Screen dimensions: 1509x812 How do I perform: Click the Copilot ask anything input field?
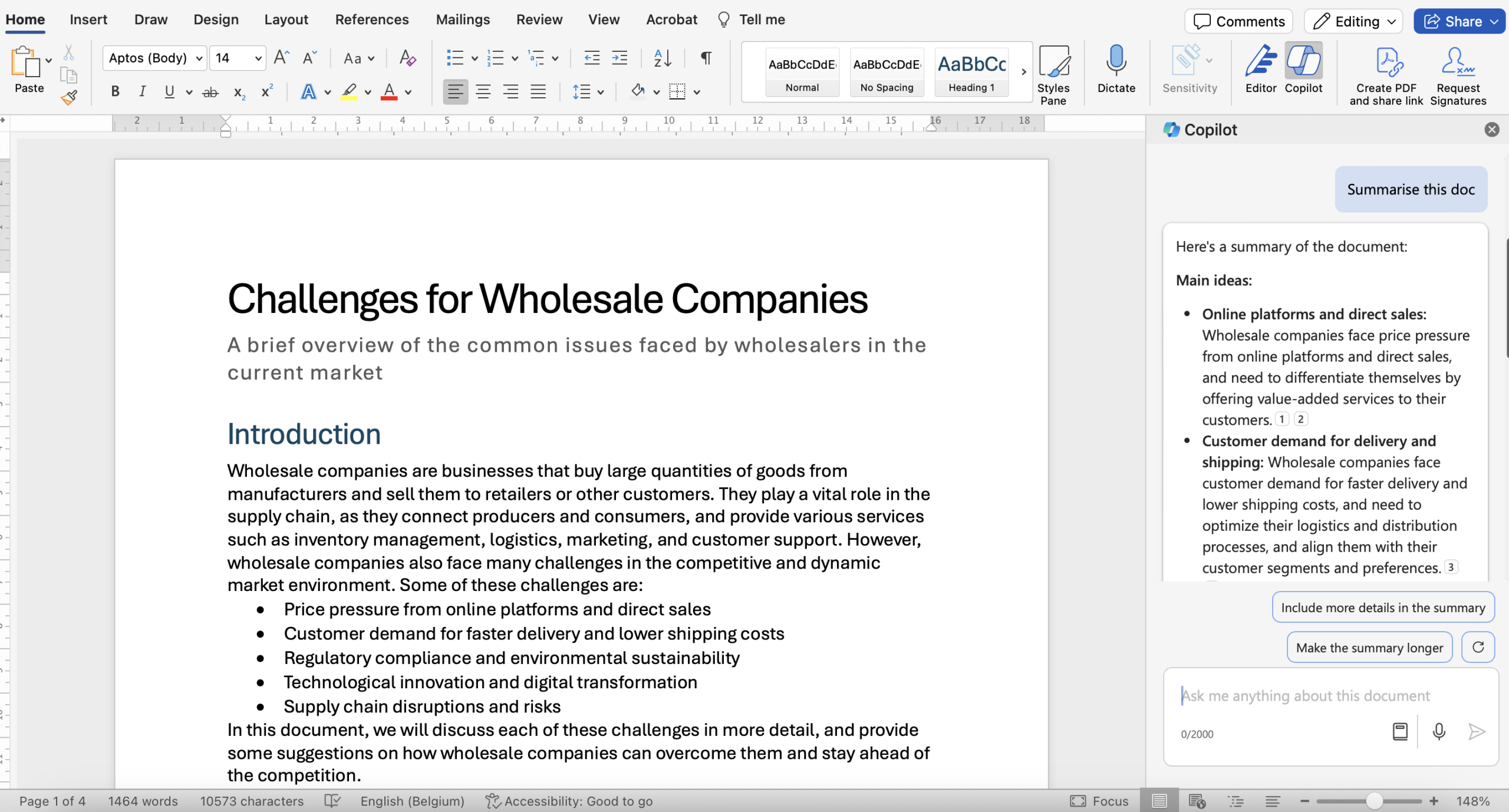click(x=1305, y=695)
